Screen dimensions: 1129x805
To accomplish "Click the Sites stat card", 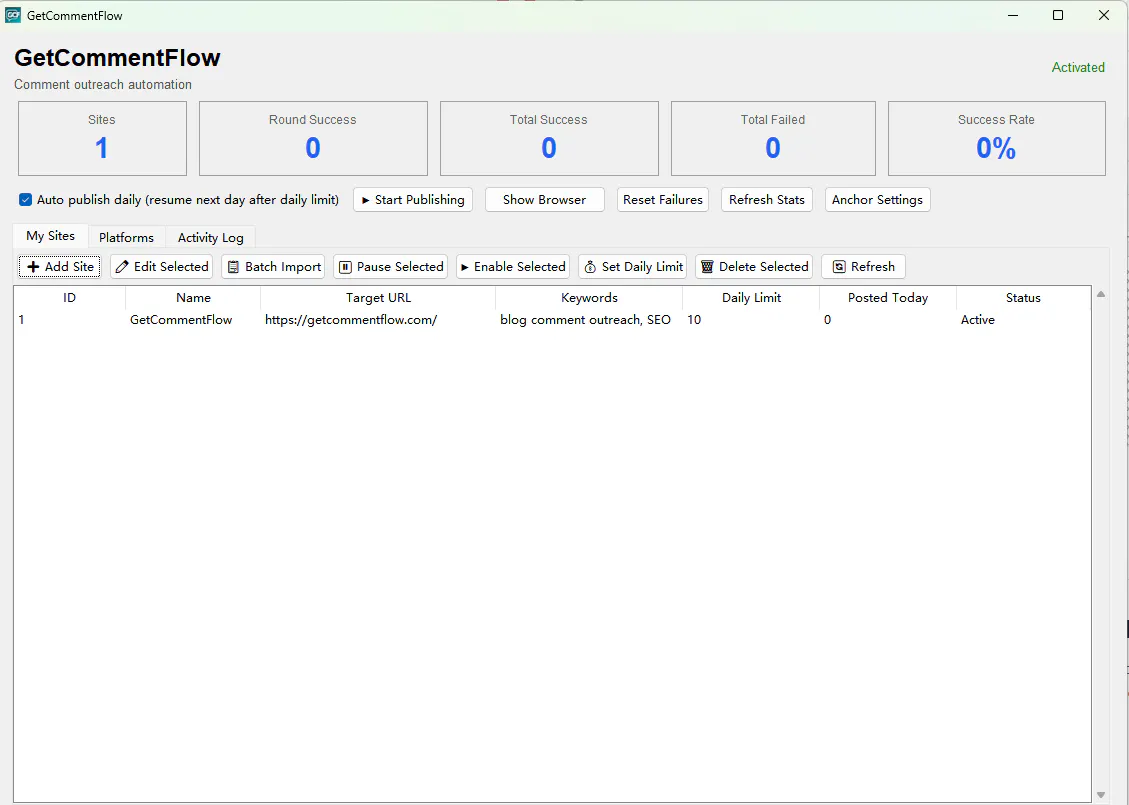I will point(102,138).
